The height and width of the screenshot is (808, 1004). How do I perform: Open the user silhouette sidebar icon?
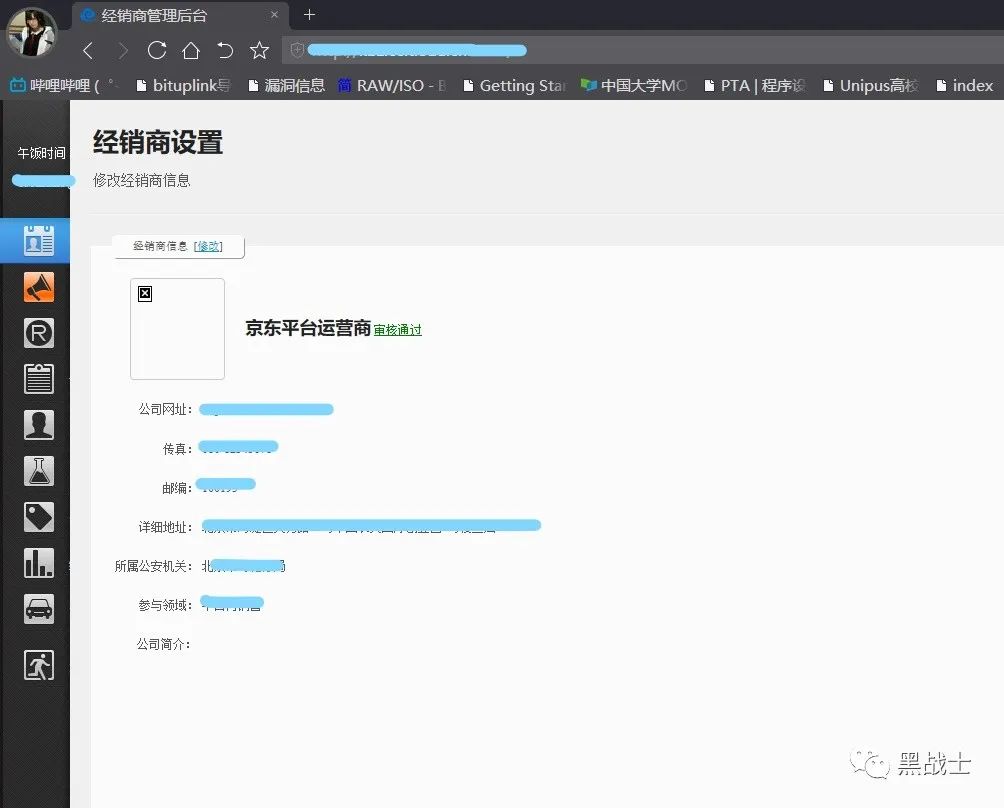[x=38, y=424]
